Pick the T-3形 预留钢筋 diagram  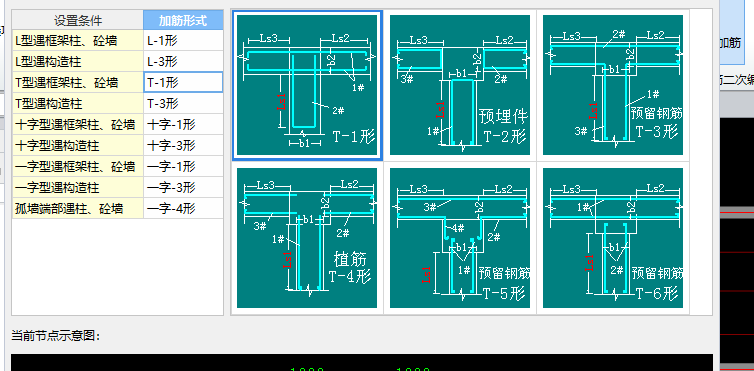coord(613,85)
